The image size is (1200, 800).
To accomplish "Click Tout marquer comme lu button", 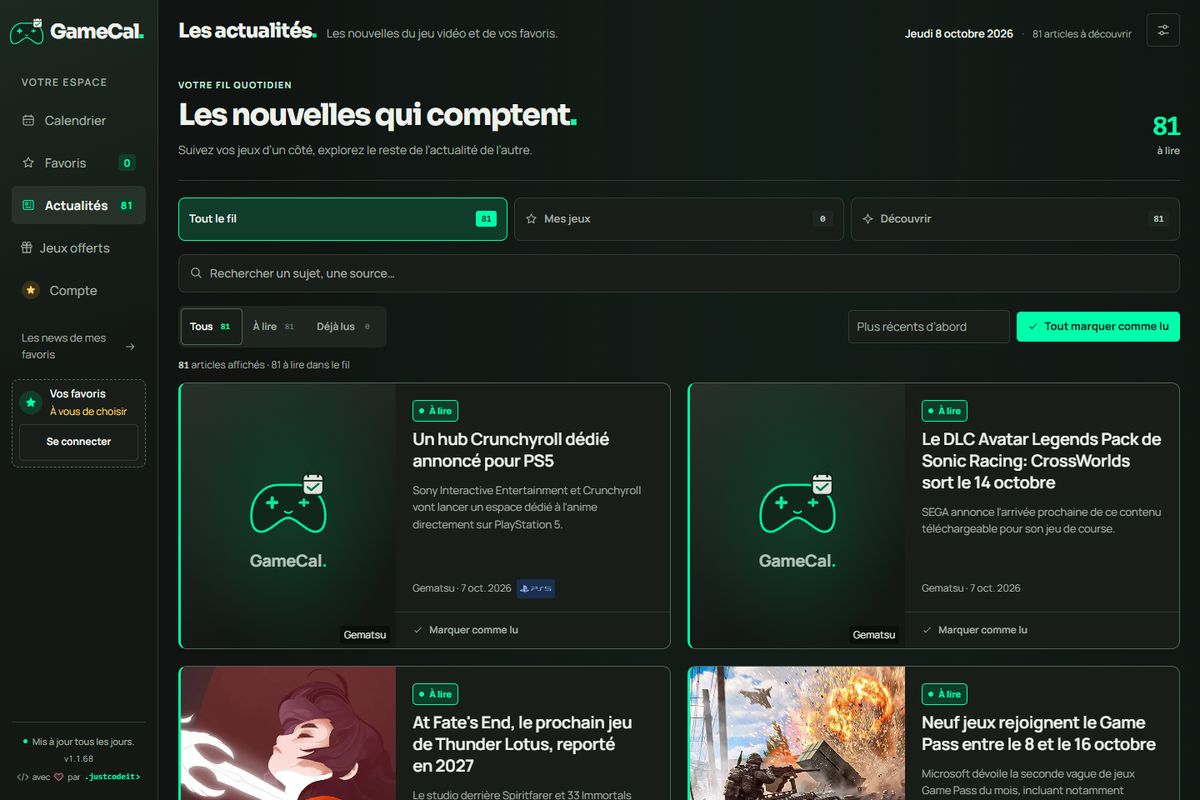I will (1098, 327).
